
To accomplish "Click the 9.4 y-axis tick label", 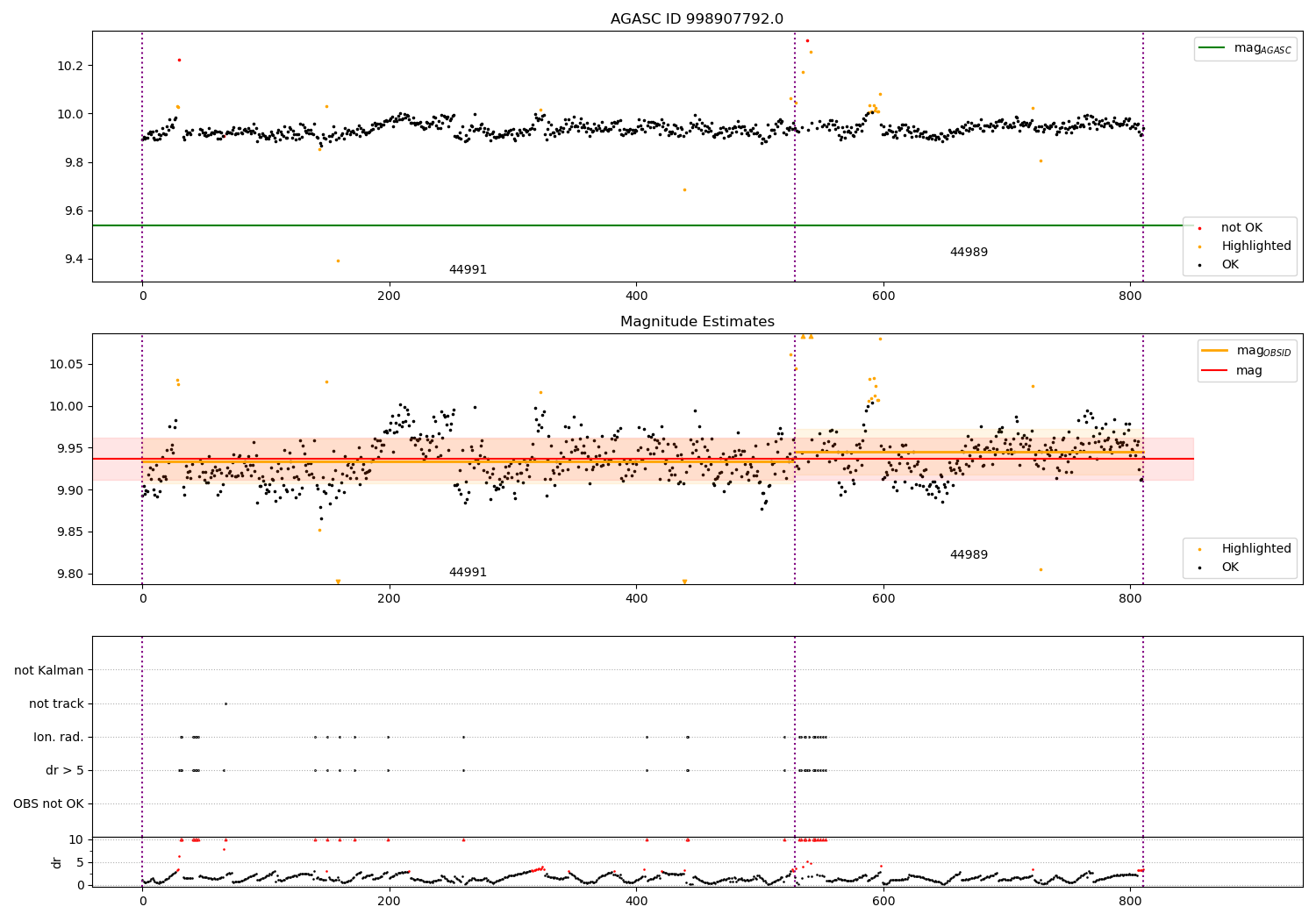I will pos(73,259).
